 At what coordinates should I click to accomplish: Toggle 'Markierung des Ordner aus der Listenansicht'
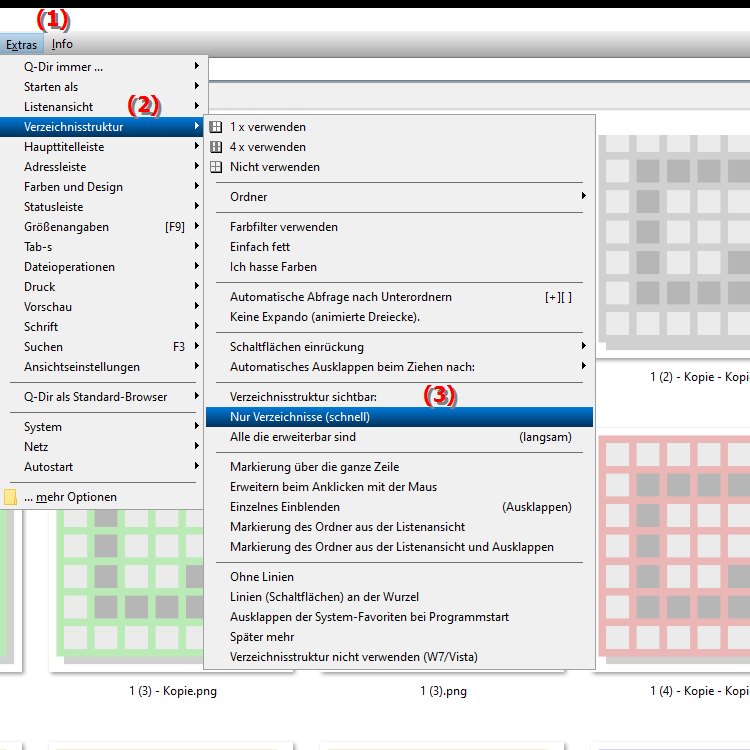(x=399, y=527)
